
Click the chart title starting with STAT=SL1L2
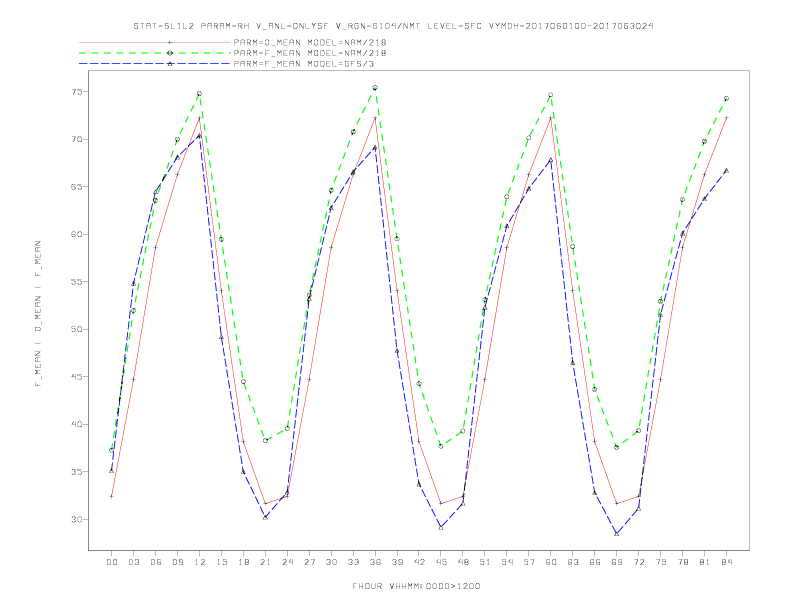393,26
